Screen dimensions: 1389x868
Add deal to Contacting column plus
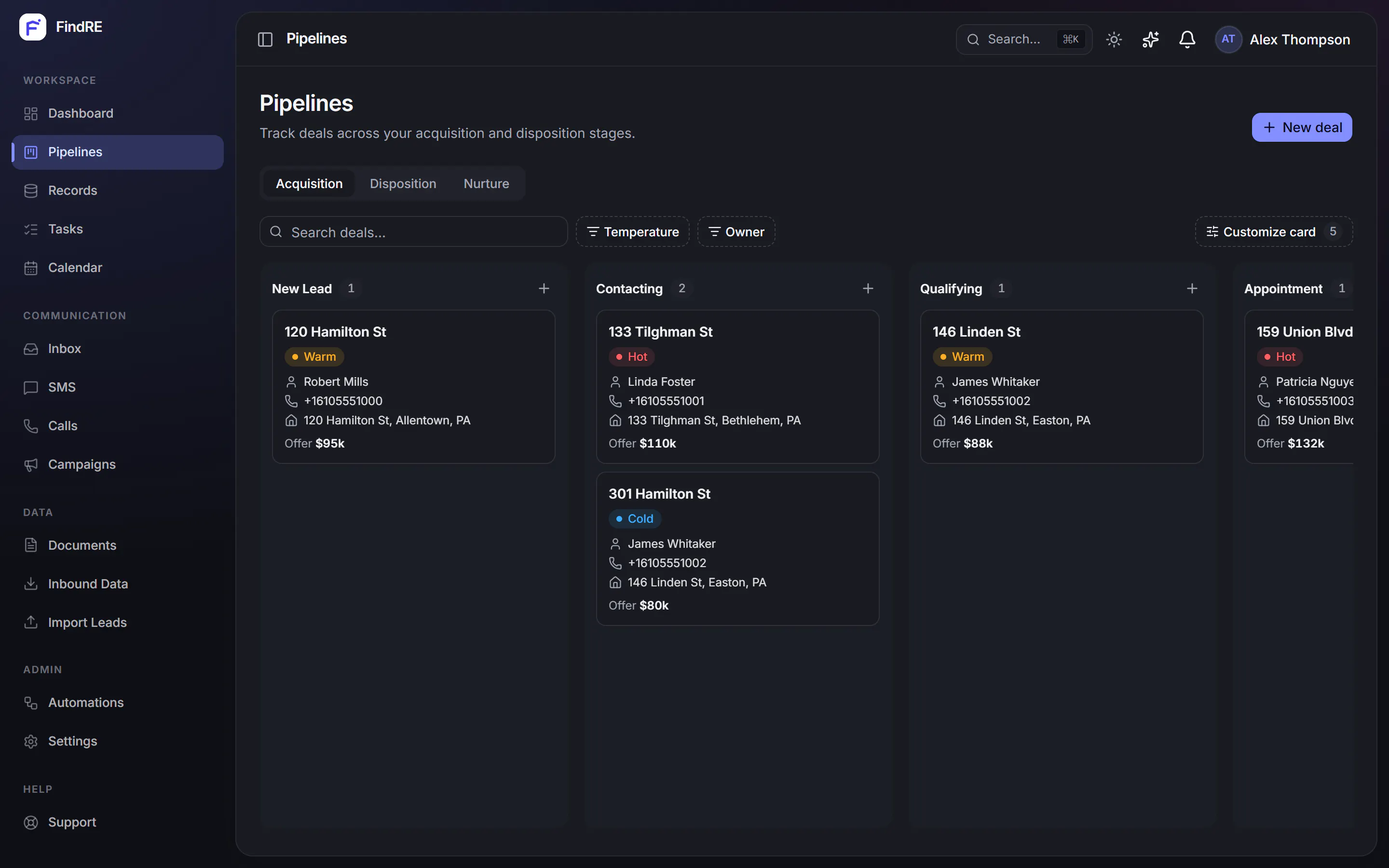[868, 288]
